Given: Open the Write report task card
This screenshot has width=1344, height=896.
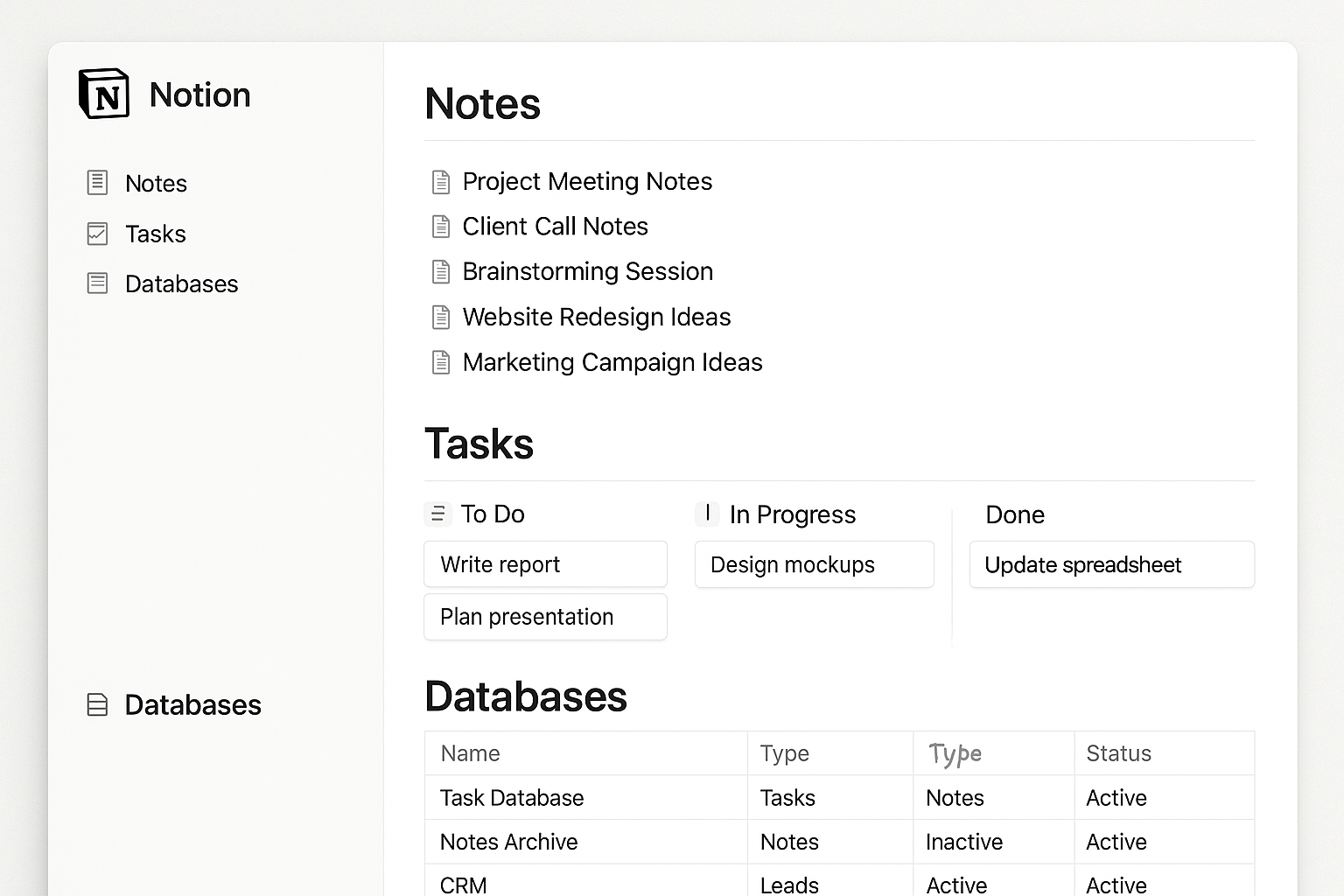Looking at the screenshot, I should click(545, 564).
